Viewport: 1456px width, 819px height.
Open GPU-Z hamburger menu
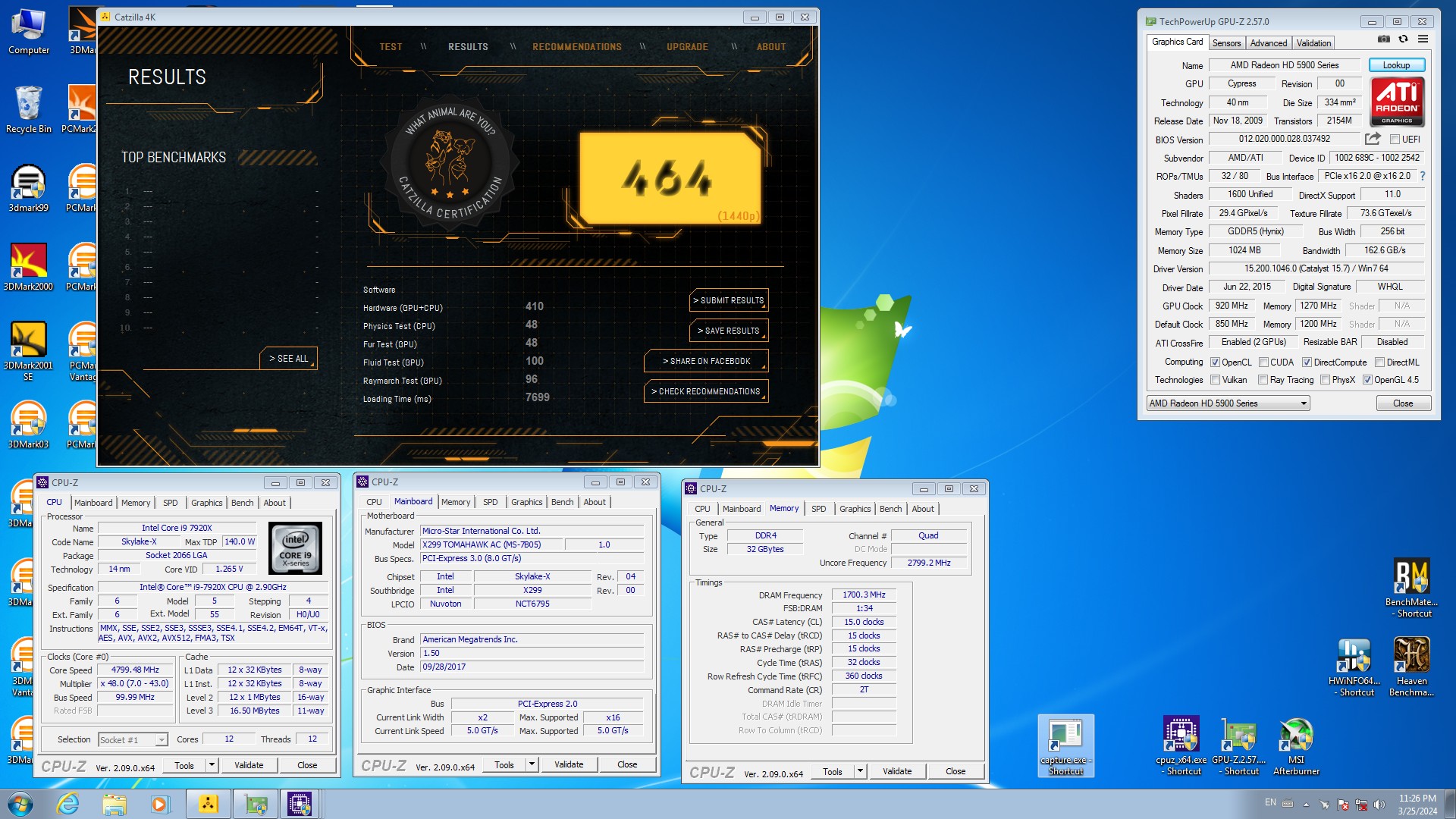pos(1423,39)
